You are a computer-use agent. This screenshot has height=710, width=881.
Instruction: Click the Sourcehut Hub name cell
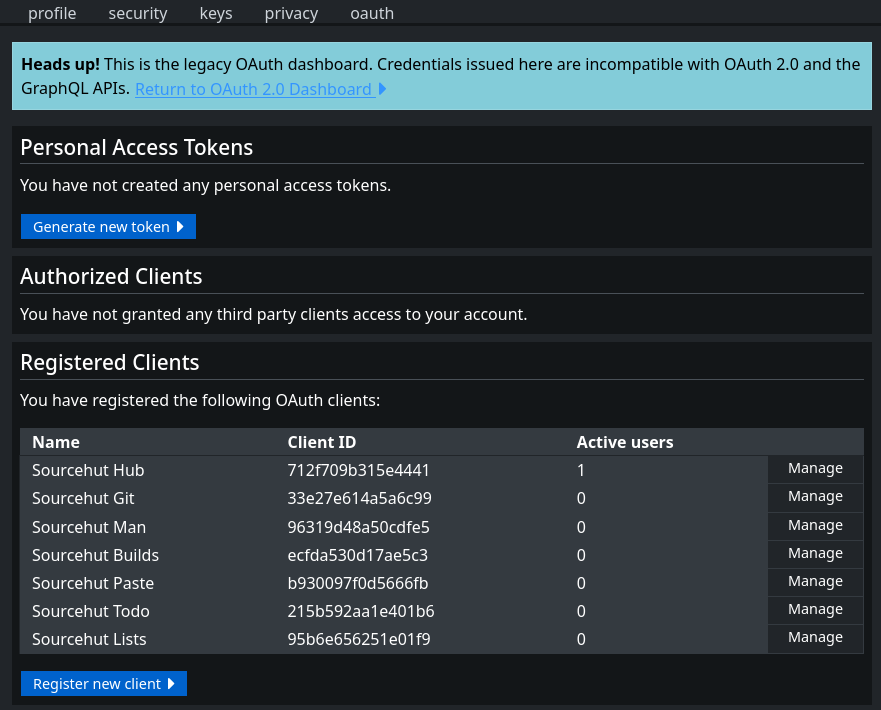click(88, 470)
